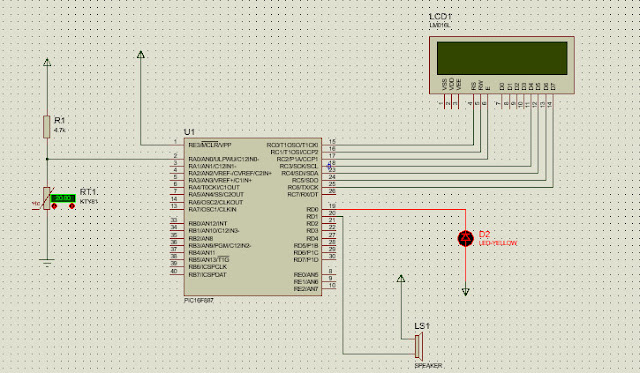
Task: Click the RB2/AN8 pin label
Action: pyautogui.click(x=201, y=238)
